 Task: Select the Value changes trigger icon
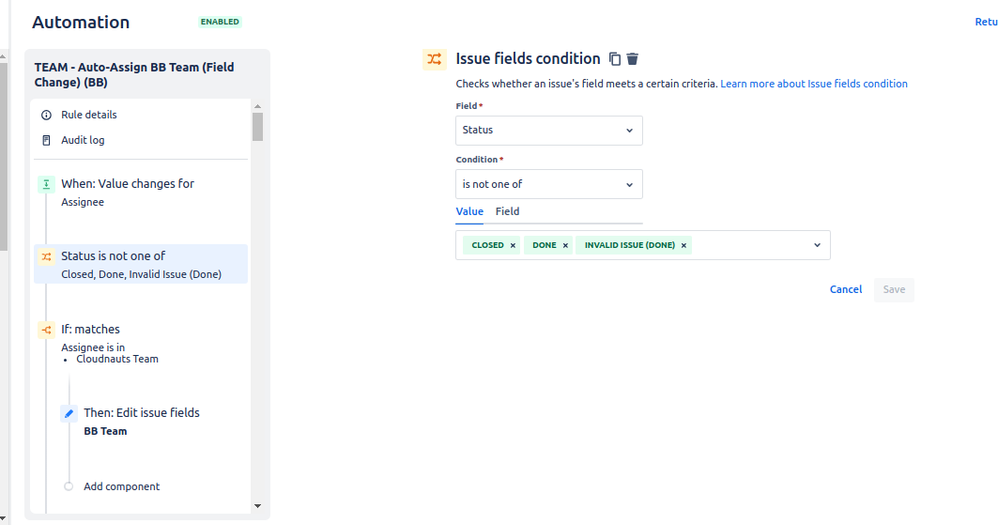pyautogui.click(x=46, y=185)
